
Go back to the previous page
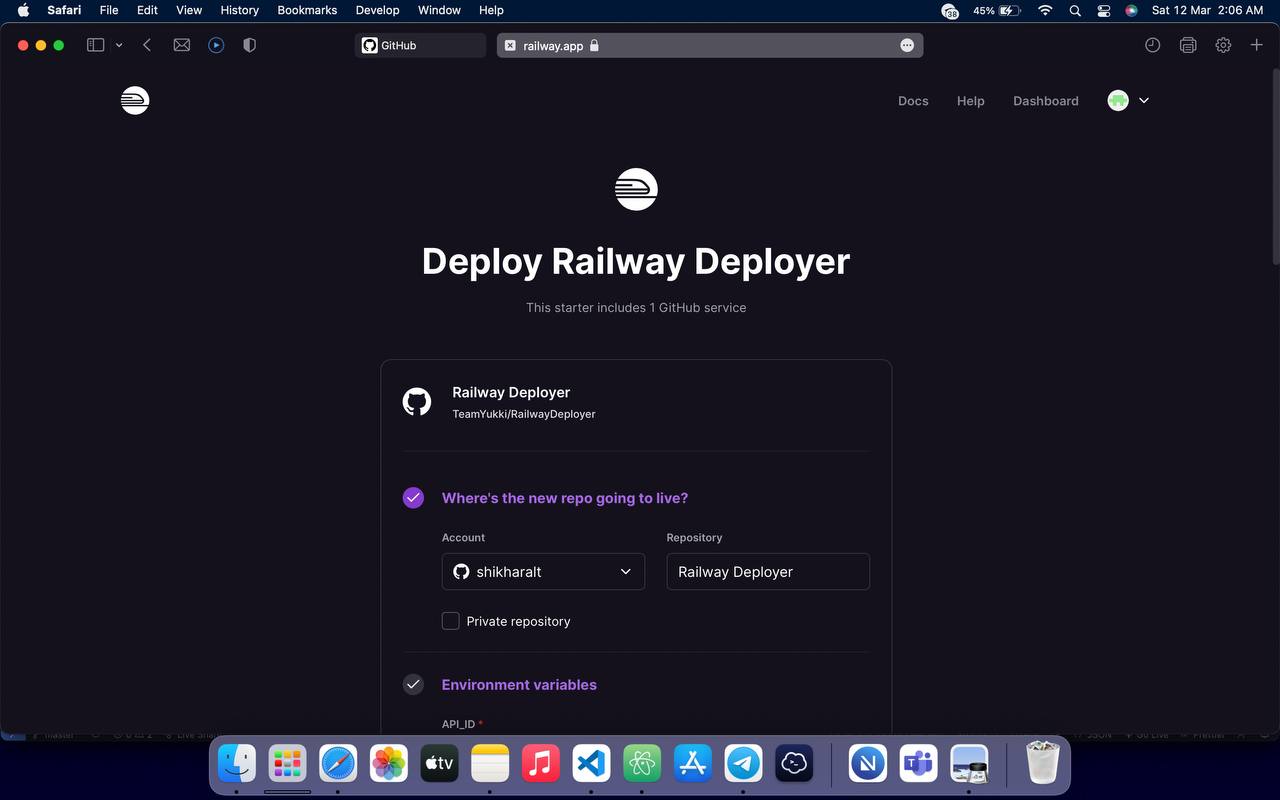(147, 45)
